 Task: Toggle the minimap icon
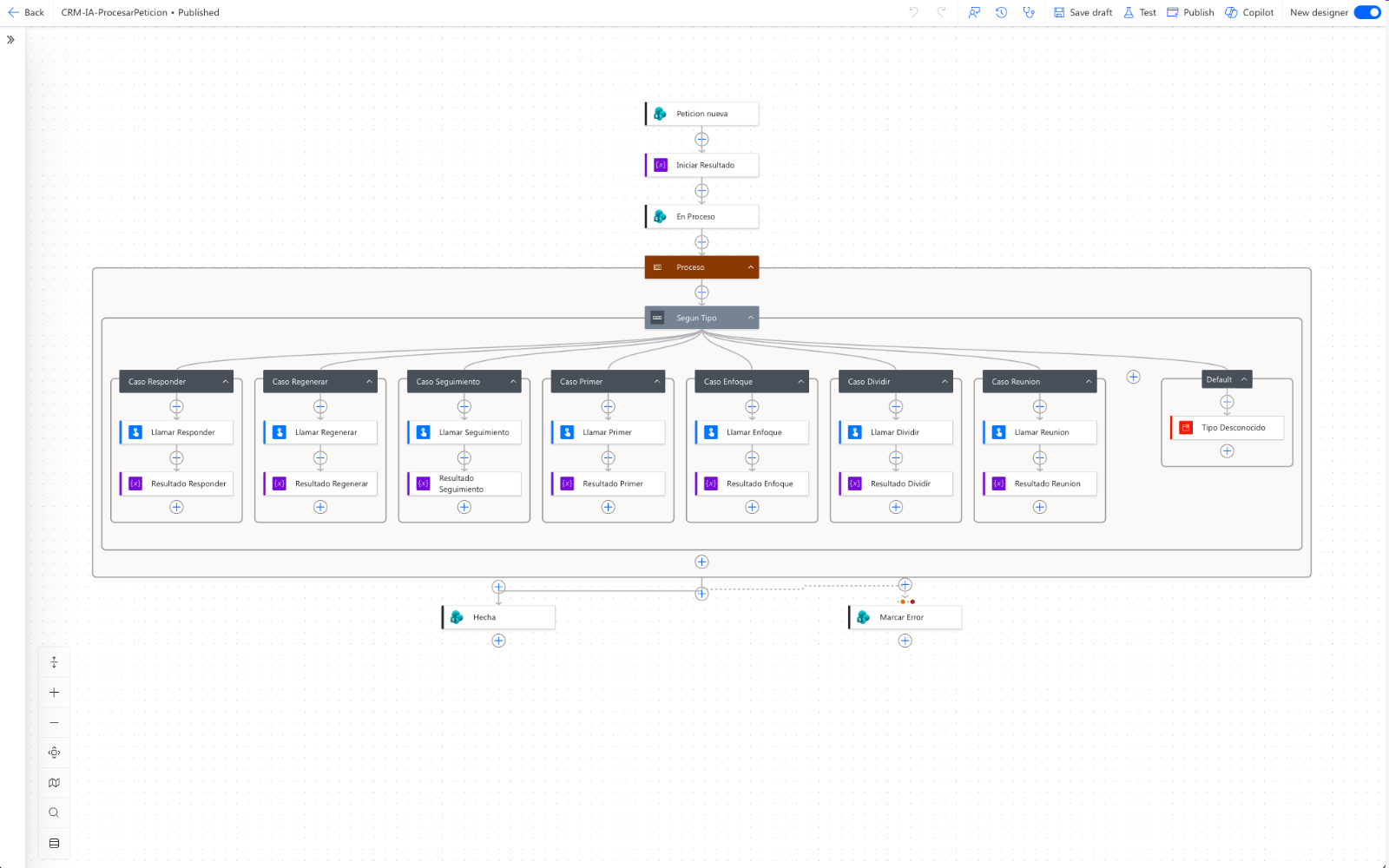coord(54,783)
